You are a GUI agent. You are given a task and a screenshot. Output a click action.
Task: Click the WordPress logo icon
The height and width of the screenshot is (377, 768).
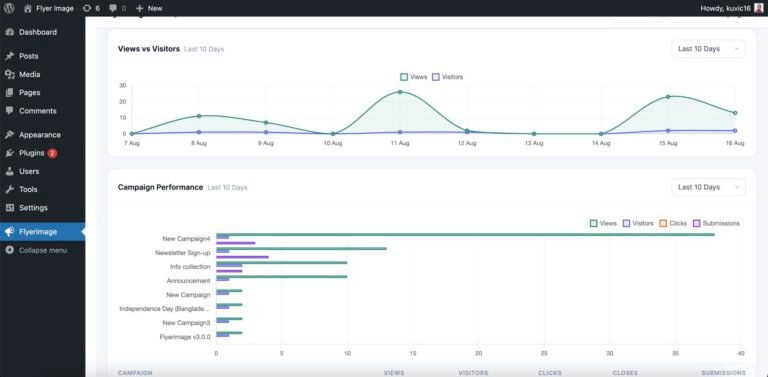[x=9, y=8]
